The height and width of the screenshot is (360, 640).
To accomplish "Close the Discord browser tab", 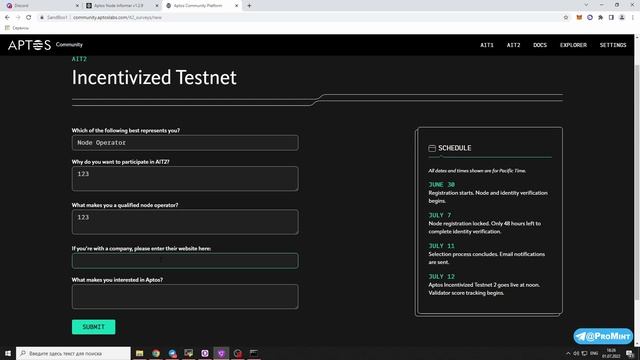I will (78, 6).
